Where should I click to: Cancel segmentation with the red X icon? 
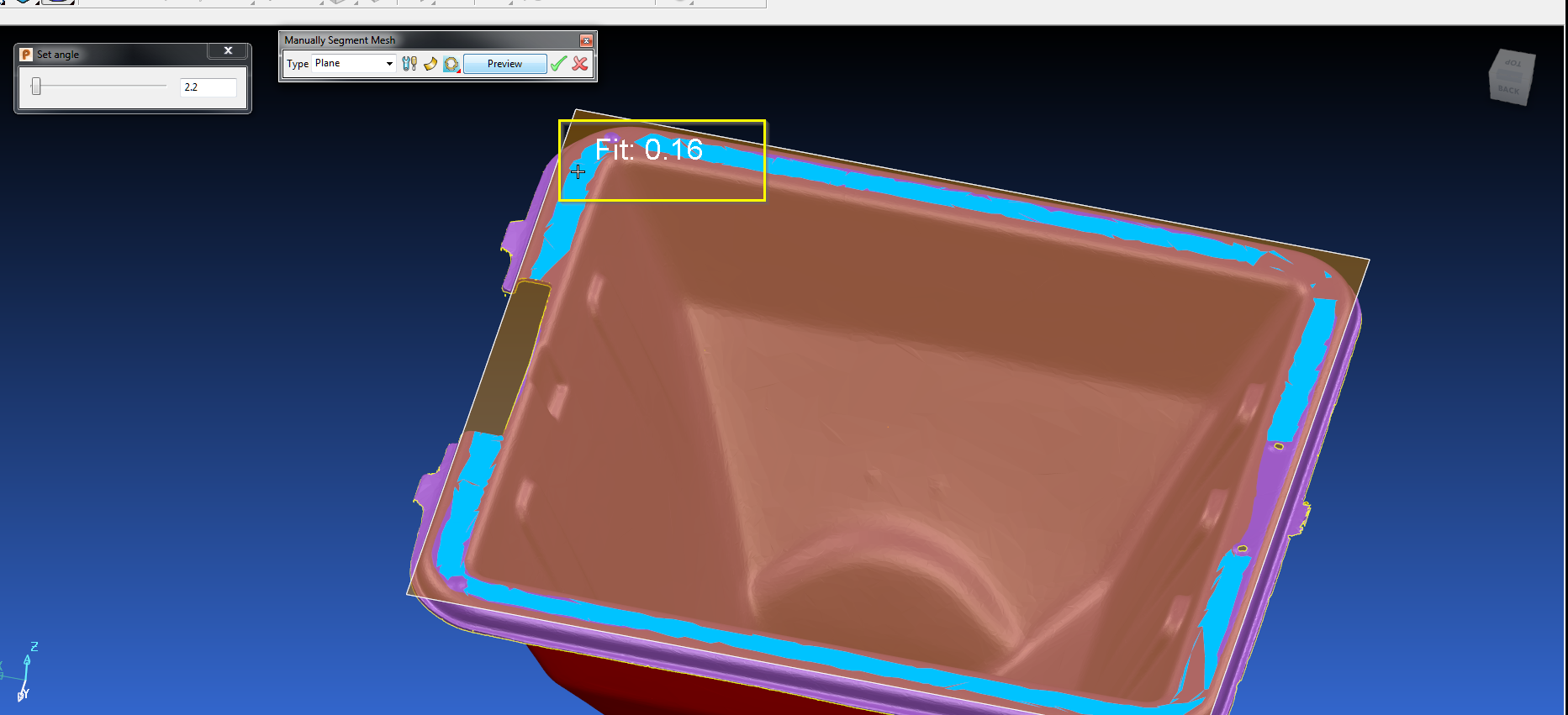point(580,64)
